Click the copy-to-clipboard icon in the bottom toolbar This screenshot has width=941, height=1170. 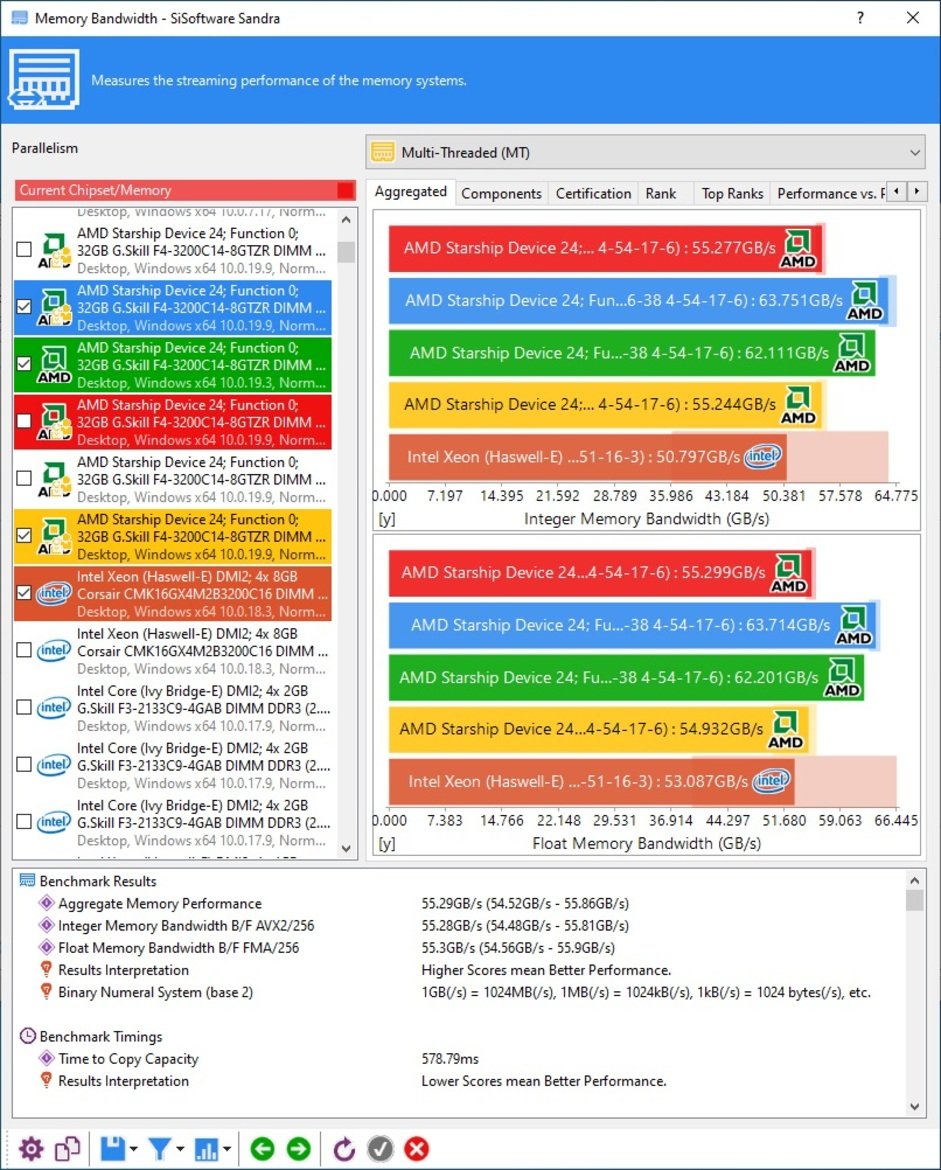click(x=67, y=1148)
